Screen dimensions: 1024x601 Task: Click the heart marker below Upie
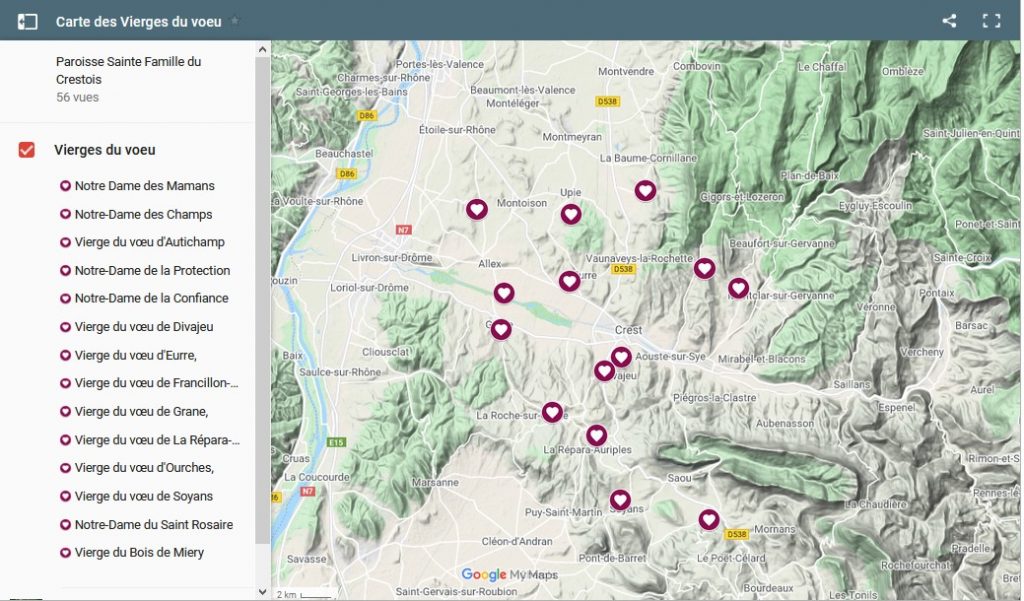click(571, 214)
